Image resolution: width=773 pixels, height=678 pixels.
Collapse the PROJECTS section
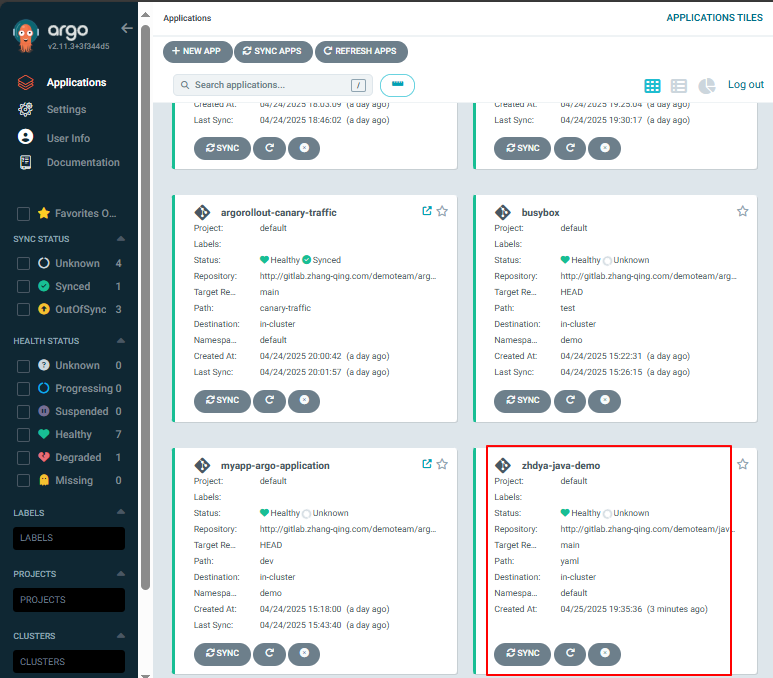(121, 573)
